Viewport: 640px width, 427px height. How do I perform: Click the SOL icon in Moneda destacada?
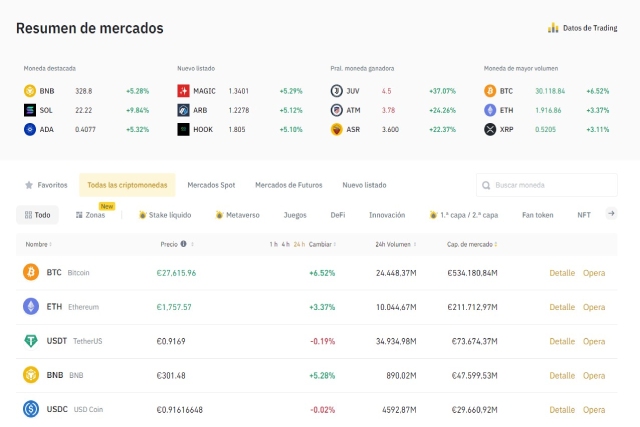[30, 110]
